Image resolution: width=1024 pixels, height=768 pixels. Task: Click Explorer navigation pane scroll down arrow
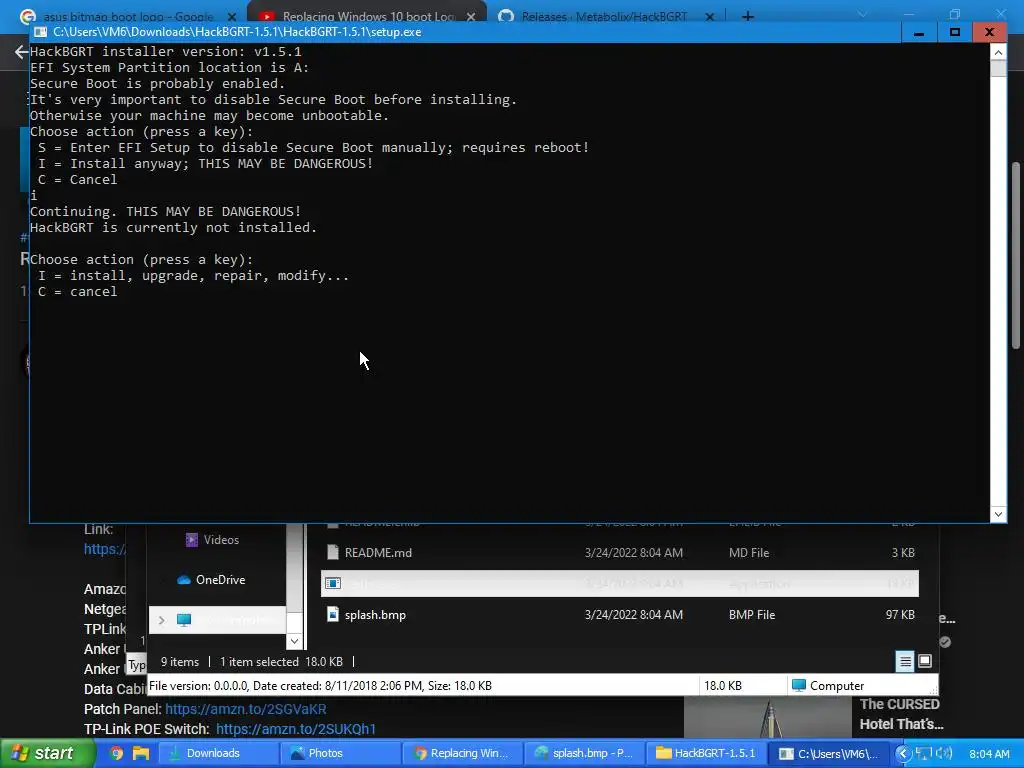pos(295,641)
